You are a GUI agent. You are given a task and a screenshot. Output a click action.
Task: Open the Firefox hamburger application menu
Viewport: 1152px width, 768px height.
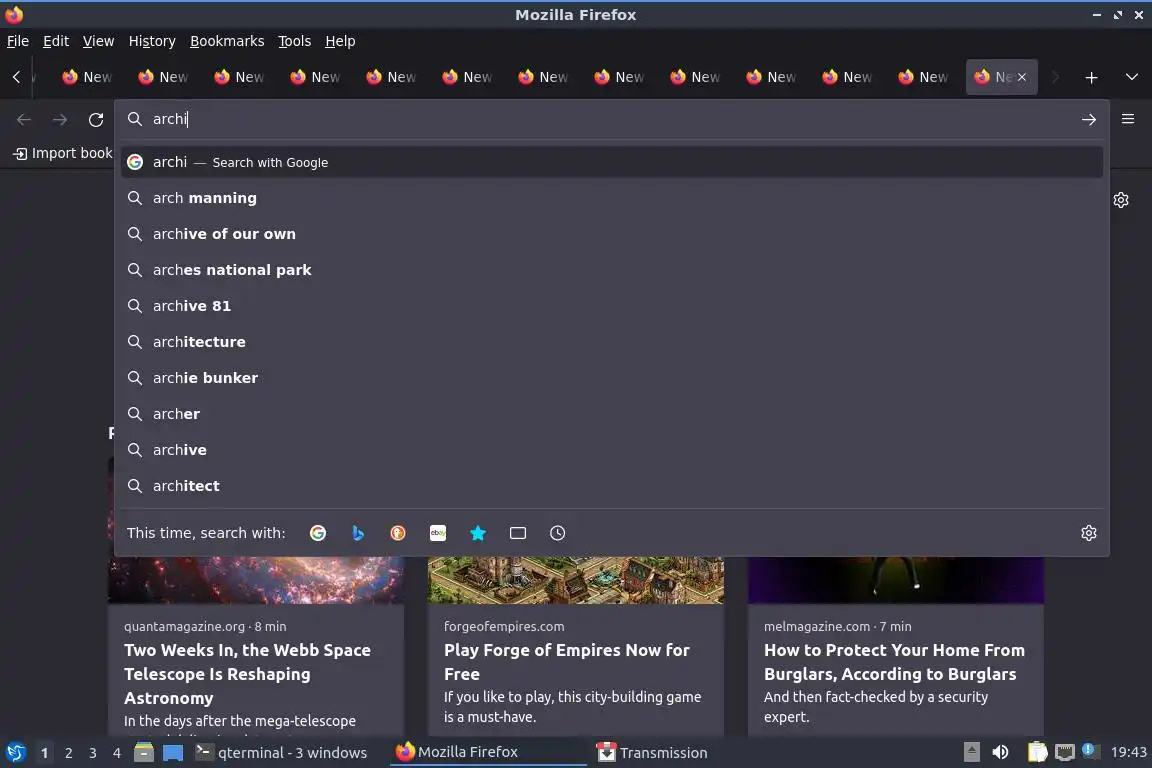click(x=1128, y=119)
